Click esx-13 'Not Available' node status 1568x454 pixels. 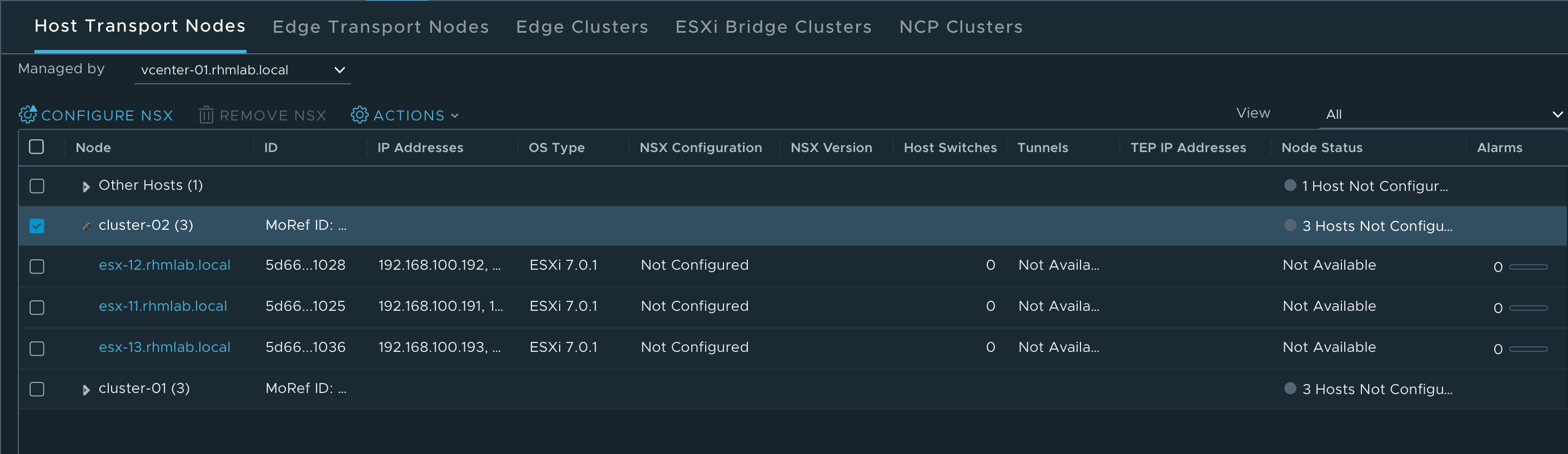(1329, 347)
